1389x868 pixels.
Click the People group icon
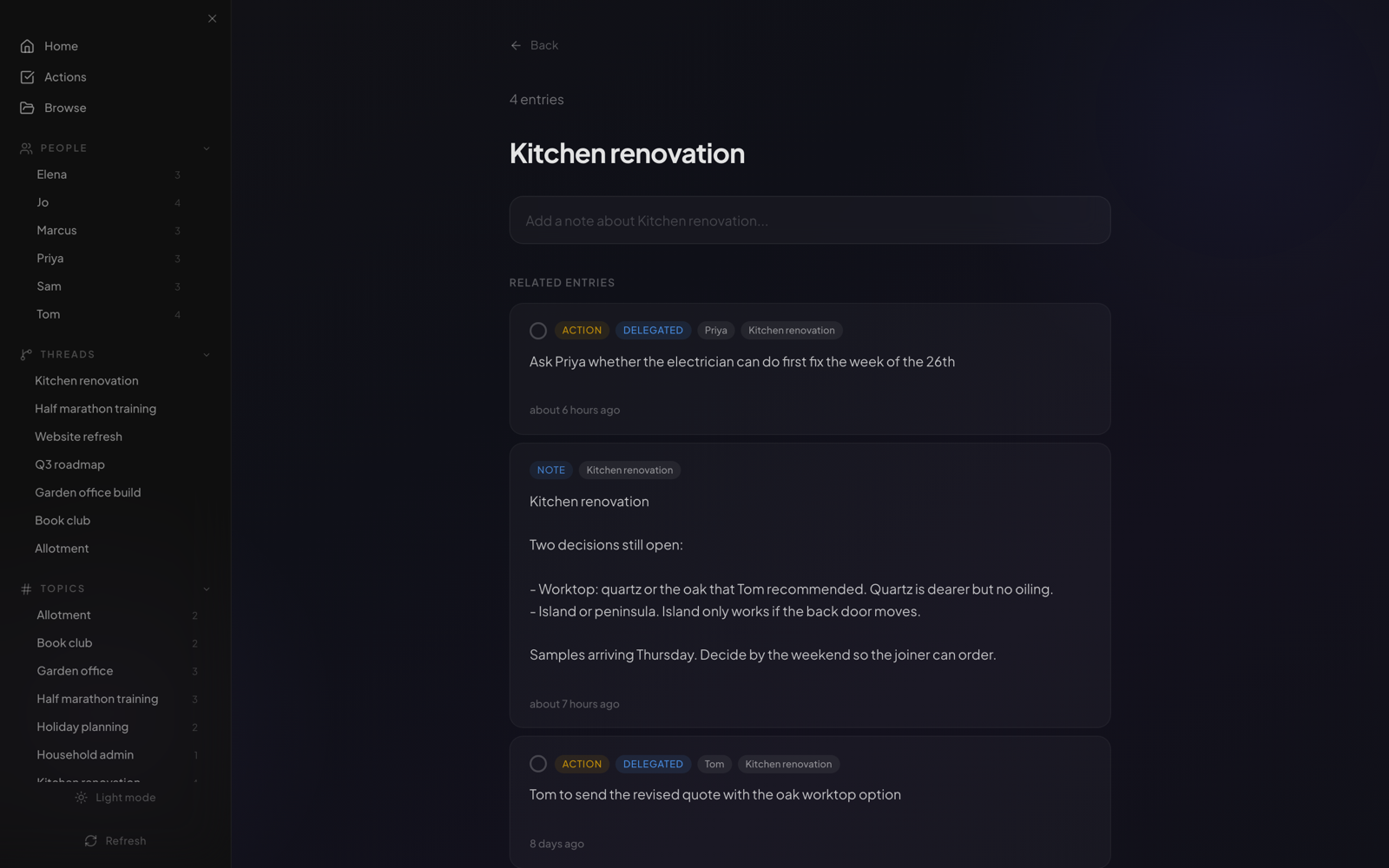pyautogui.click(x=26, y=148)
